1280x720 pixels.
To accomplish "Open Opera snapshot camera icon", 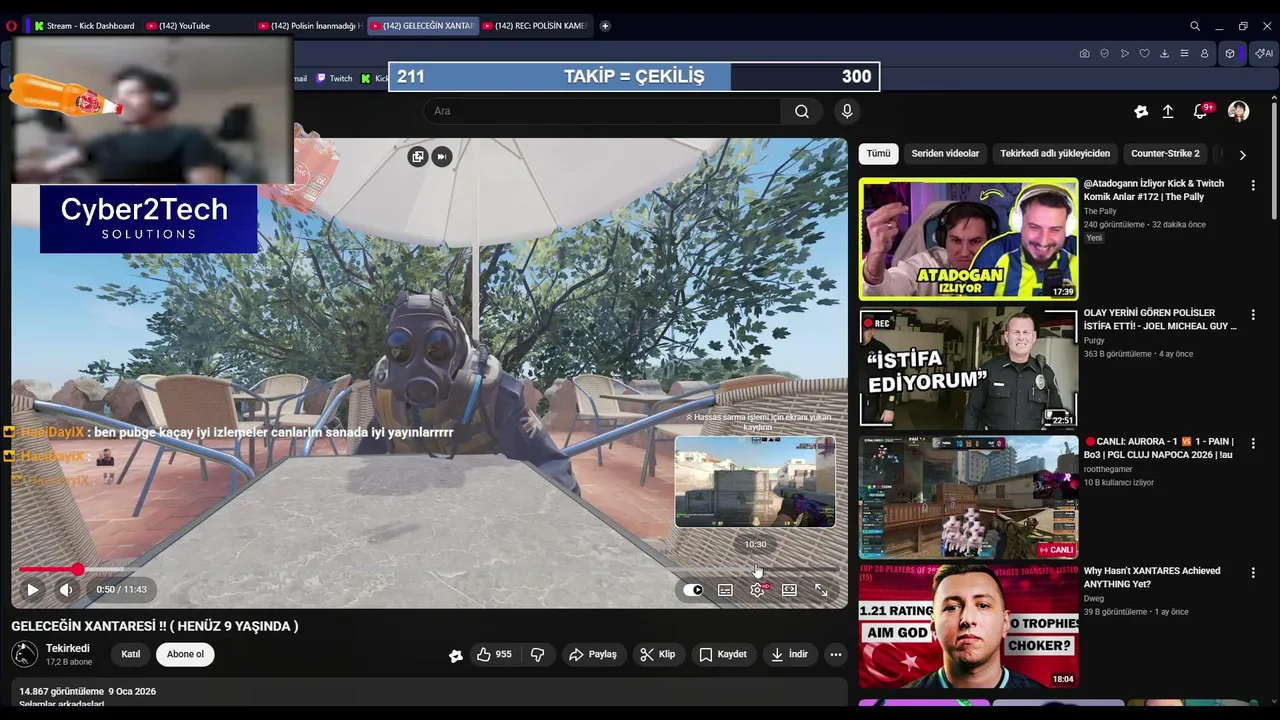I will [1084, 54].
